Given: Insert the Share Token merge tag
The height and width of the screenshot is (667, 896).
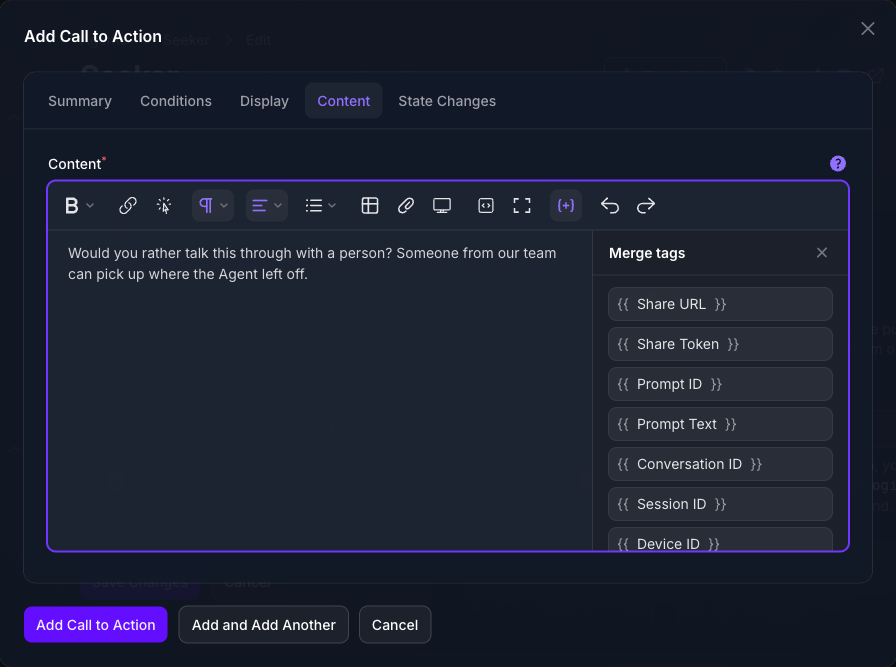Looking at the screenshot, I should tap(720, 344).
